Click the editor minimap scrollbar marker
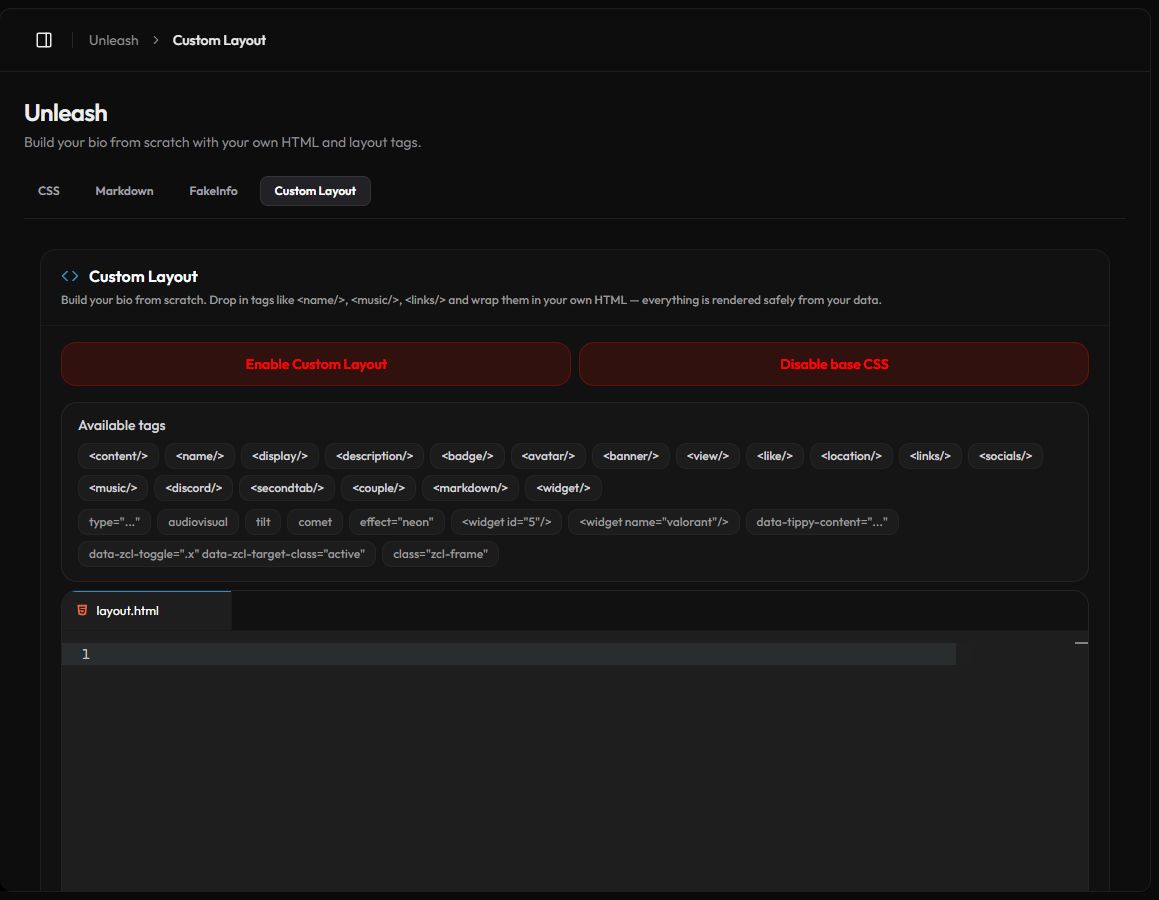Viewport: 1159px width, 900px height. 1081,643
